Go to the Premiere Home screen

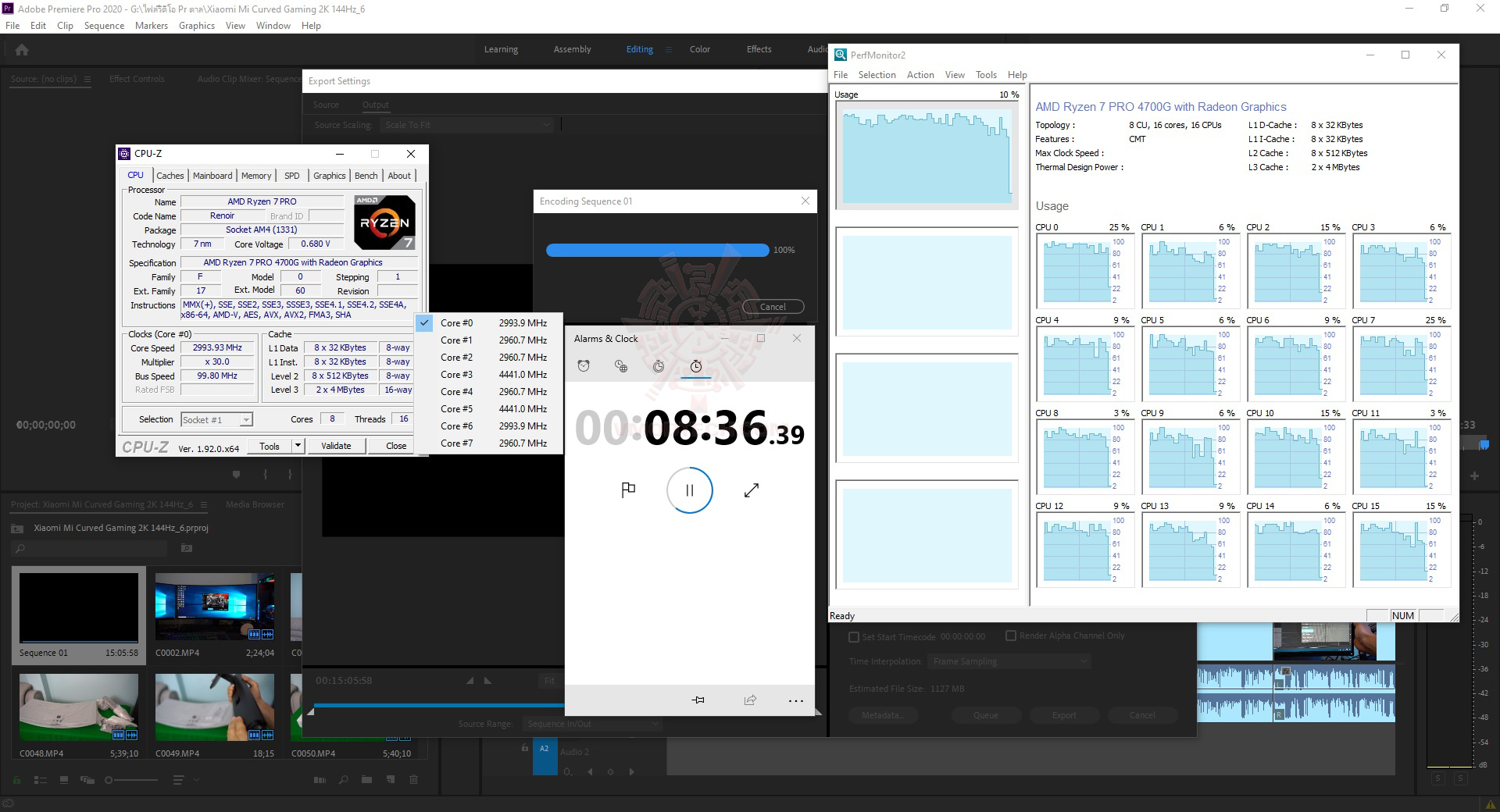pyautogui.click(x=22, y=49)
